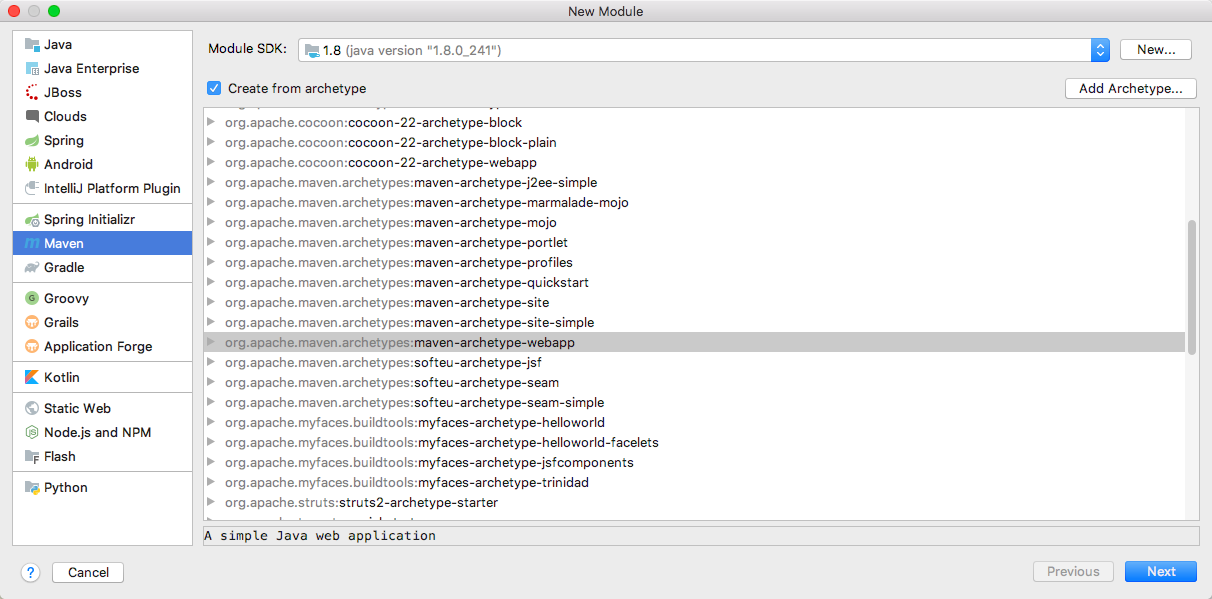Click the orange Grails icon
The image size is (1212, 599).
[32, 323]
